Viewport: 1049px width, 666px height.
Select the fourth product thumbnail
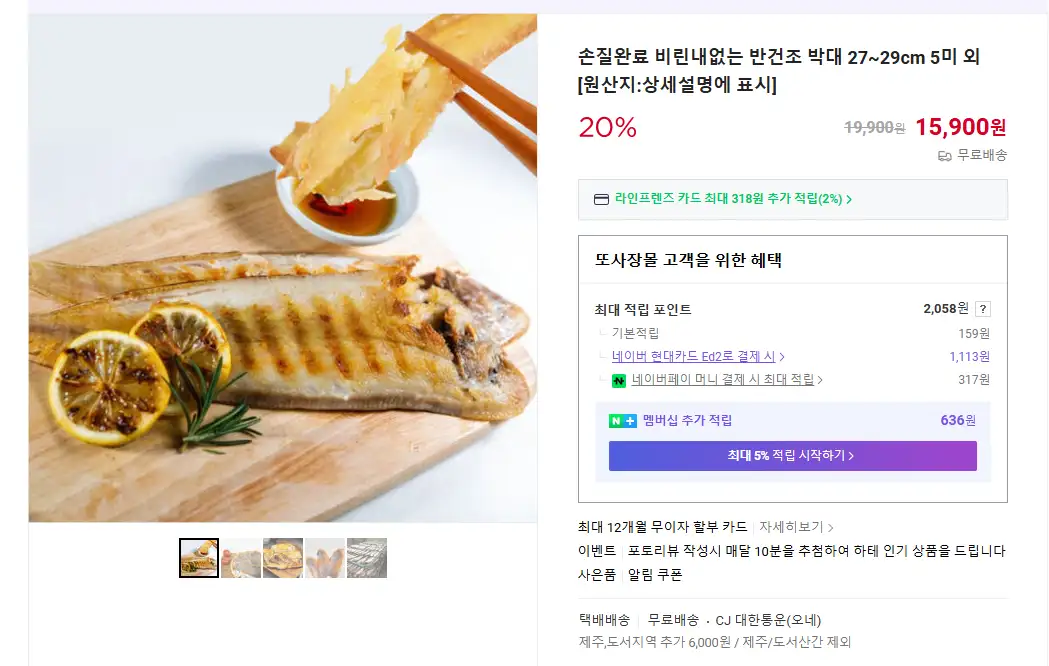pyautogui.click(x=325, y=558)
